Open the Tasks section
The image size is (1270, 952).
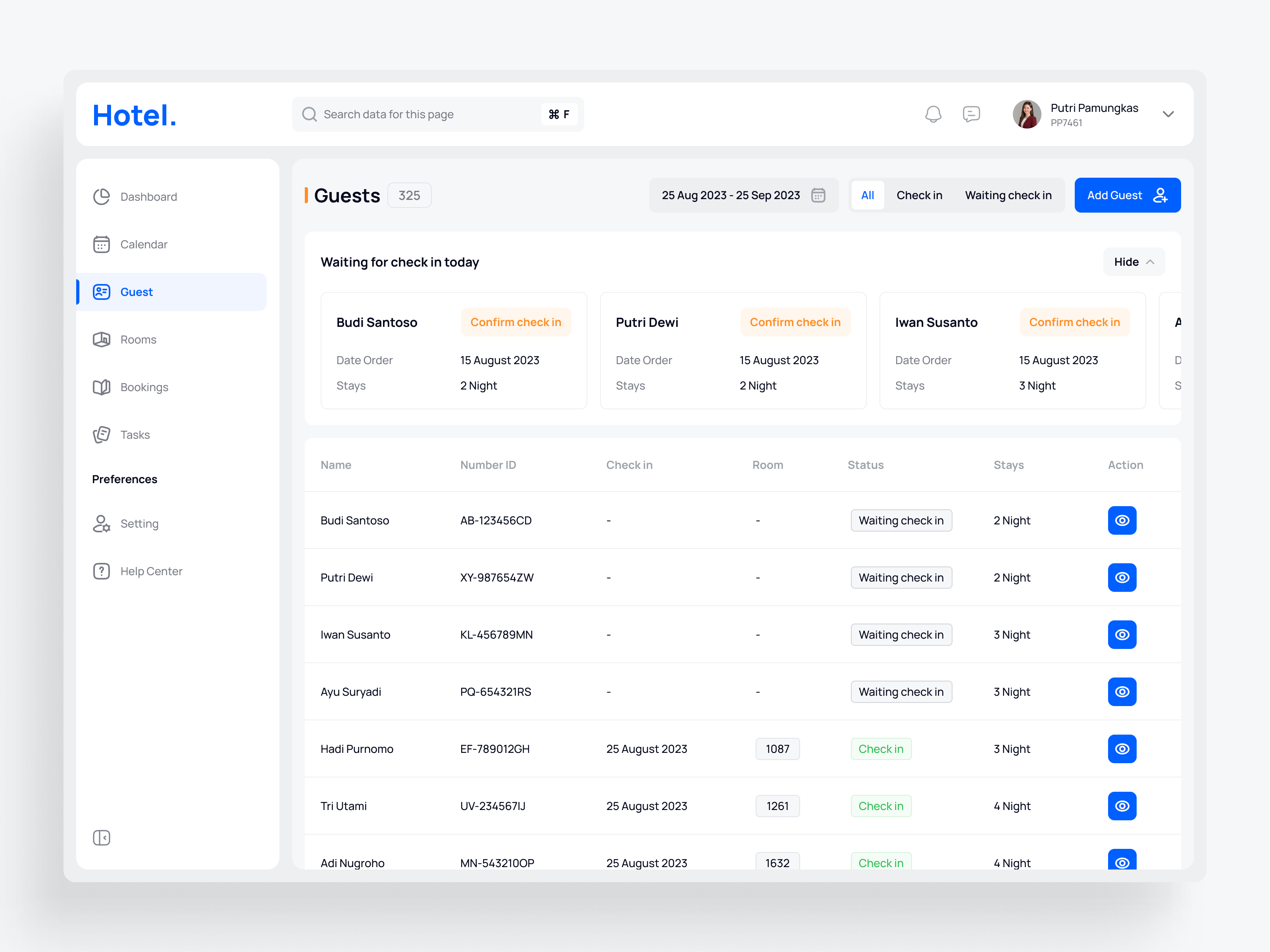135,434
